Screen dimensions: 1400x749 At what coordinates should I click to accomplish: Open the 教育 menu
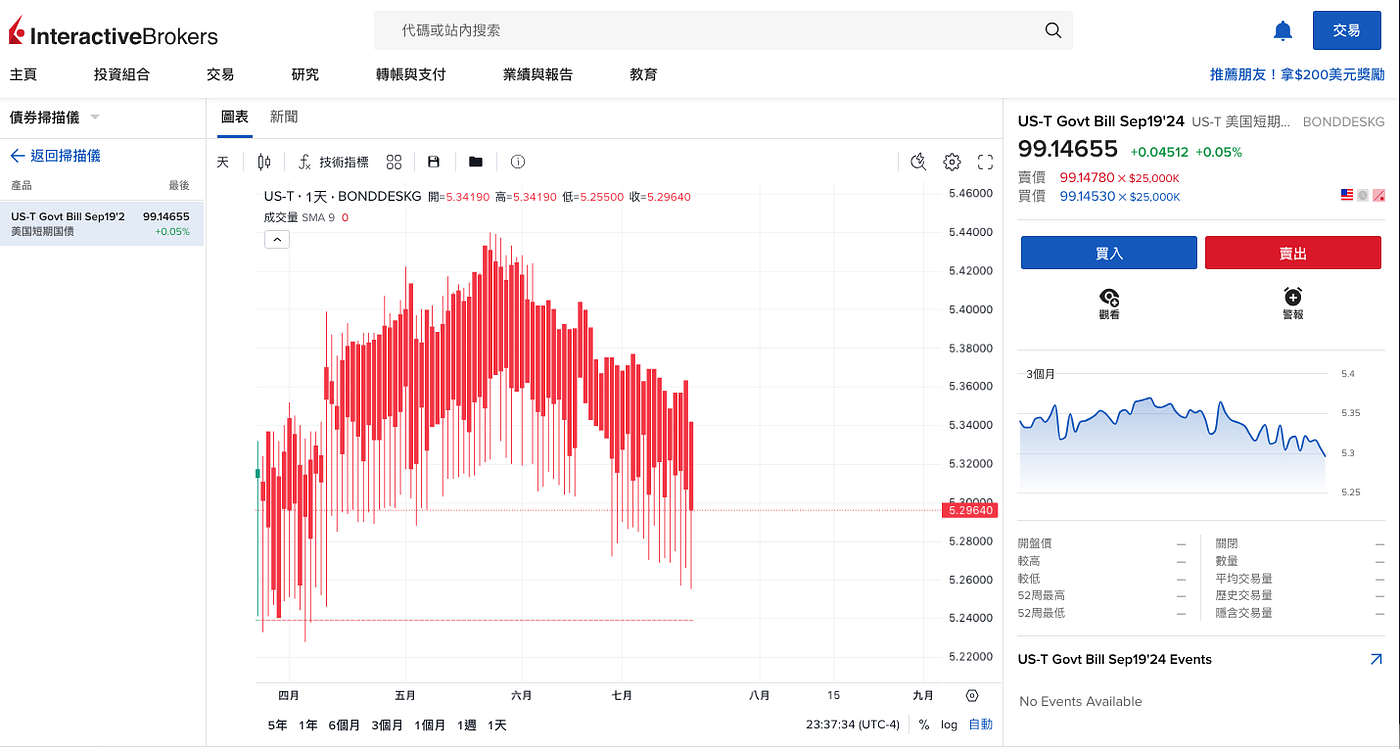pyautogui.click(x=643, y=74)
